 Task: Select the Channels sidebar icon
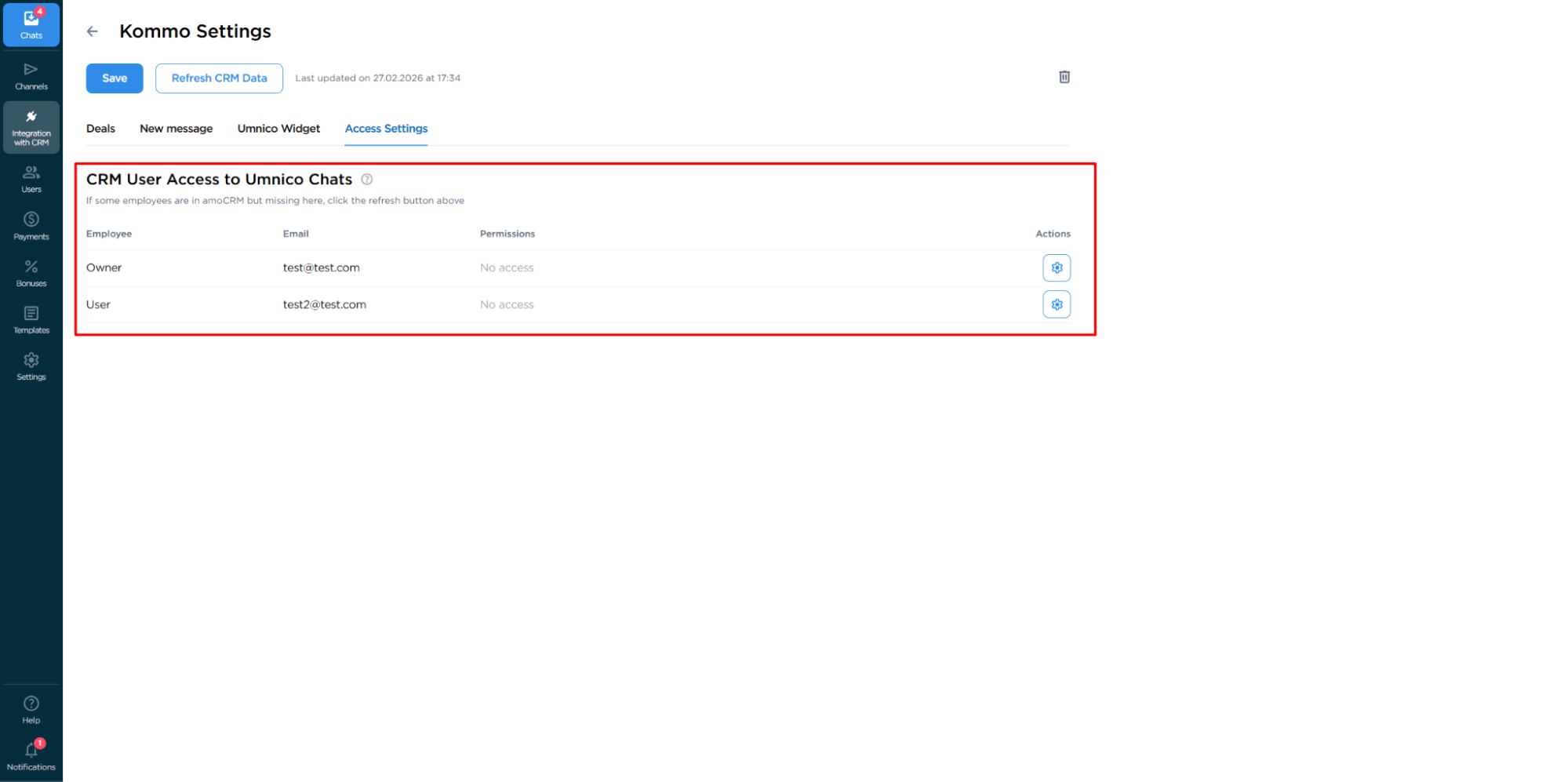pos(31,75)
